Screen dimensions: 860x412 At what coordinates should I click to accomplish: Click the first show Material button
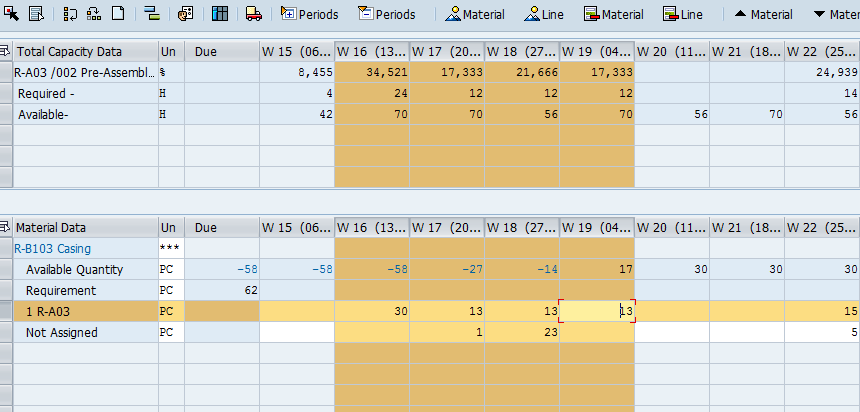[x=475, y=14]
